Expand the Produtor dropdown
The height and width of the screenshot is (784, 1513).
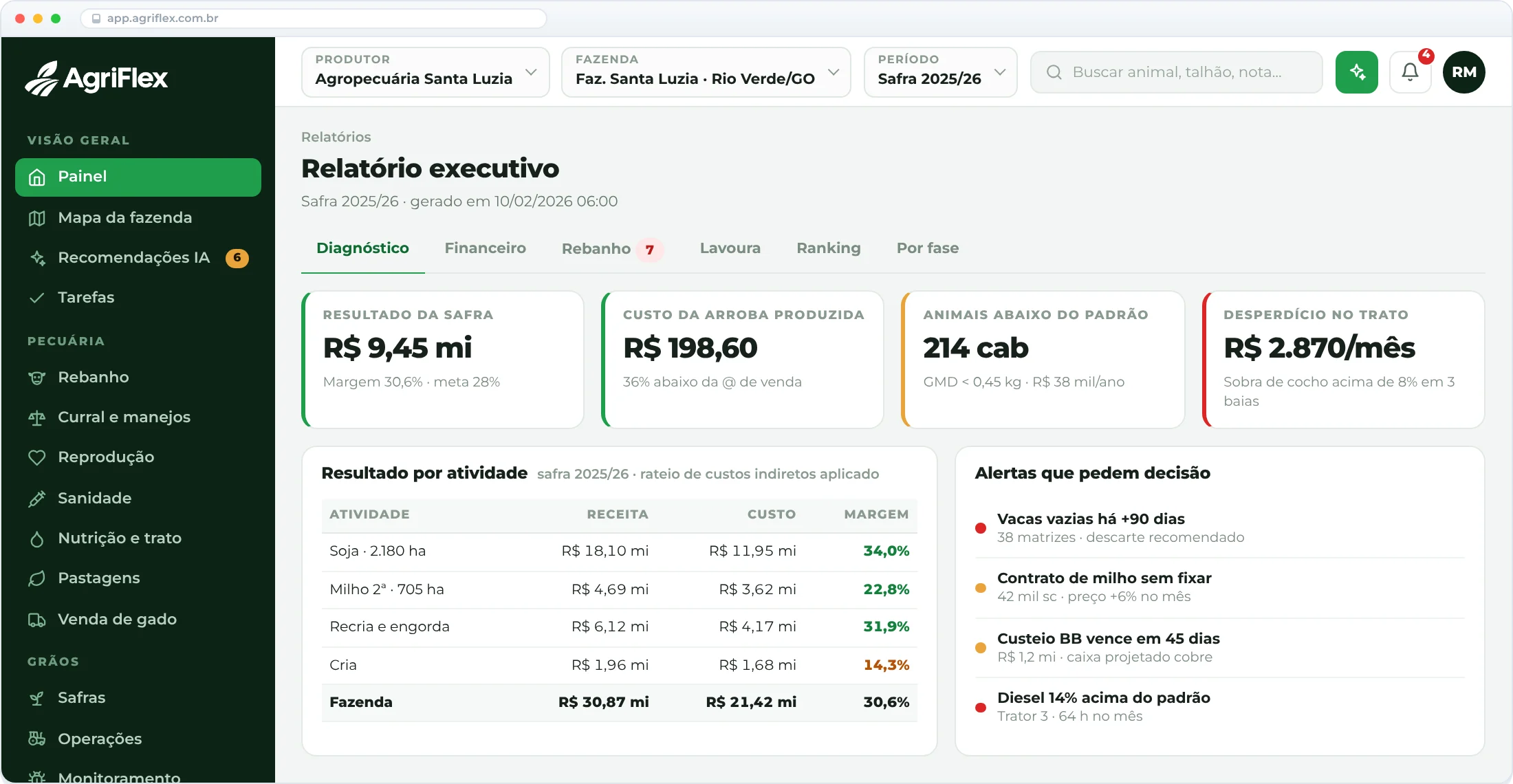click(x=425, y=72)
